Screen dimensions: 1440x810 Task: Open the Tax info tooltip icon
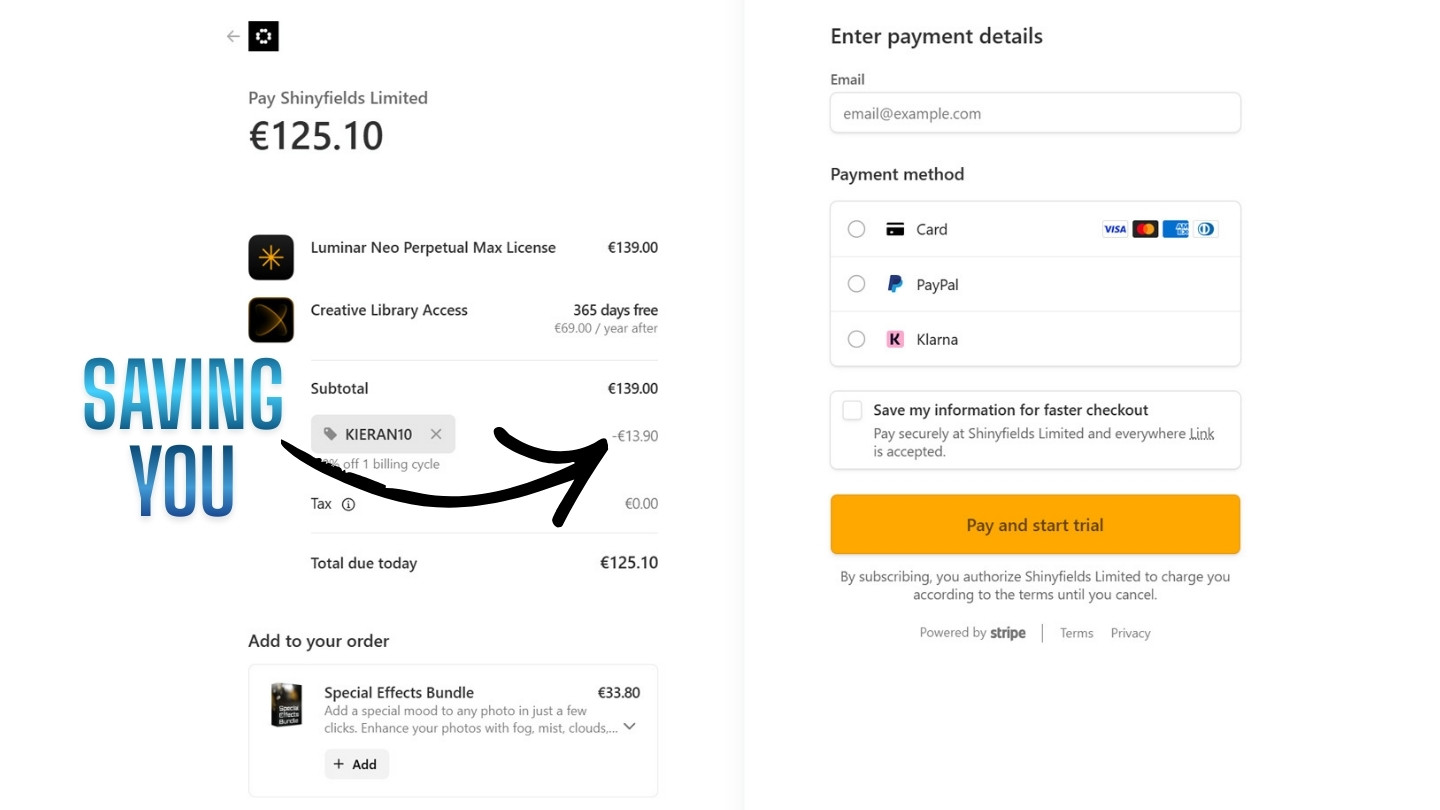pos(348,504)
